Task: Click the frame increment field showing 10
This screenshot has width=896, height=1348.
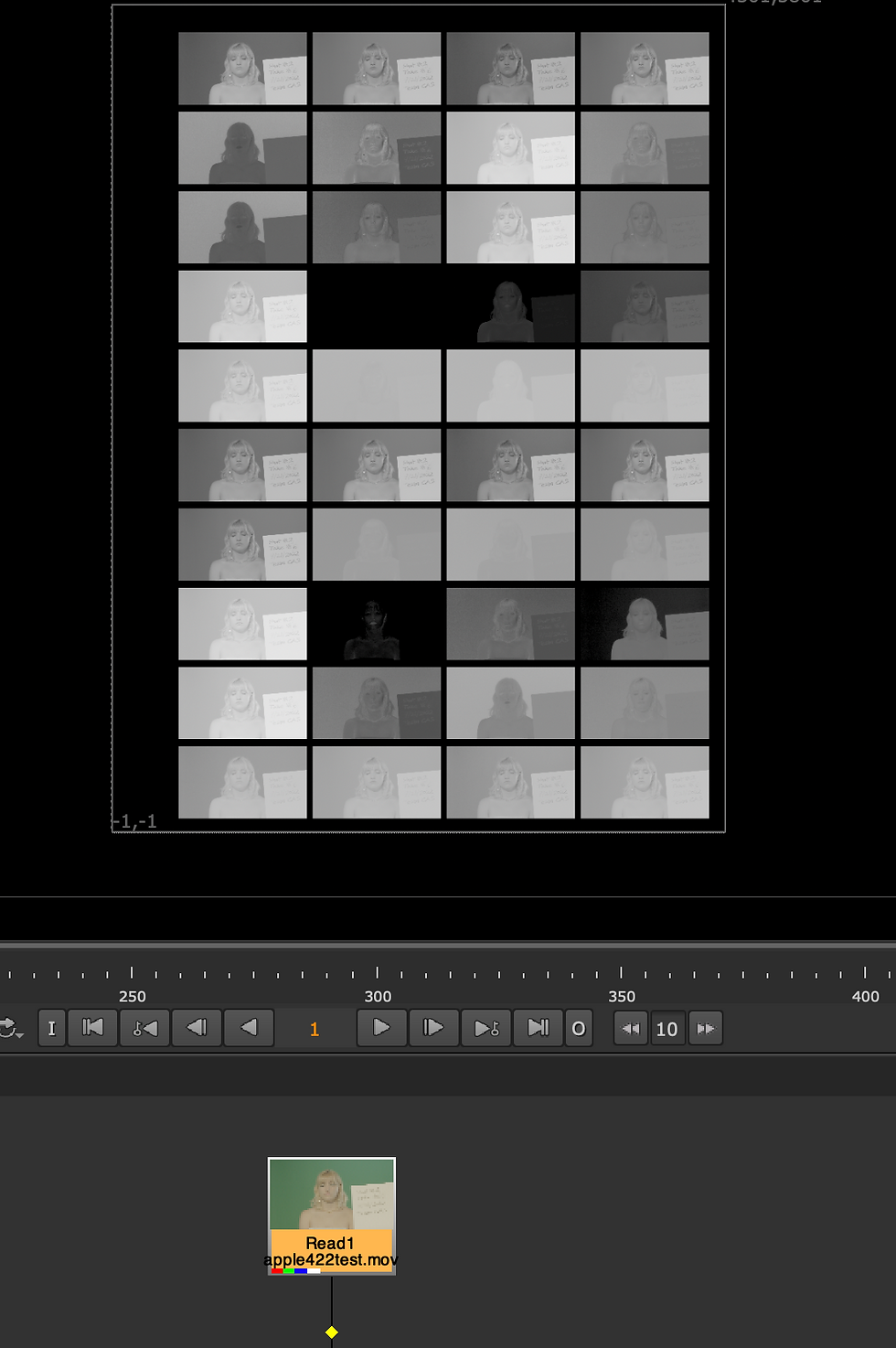Action: (667, 1029)
